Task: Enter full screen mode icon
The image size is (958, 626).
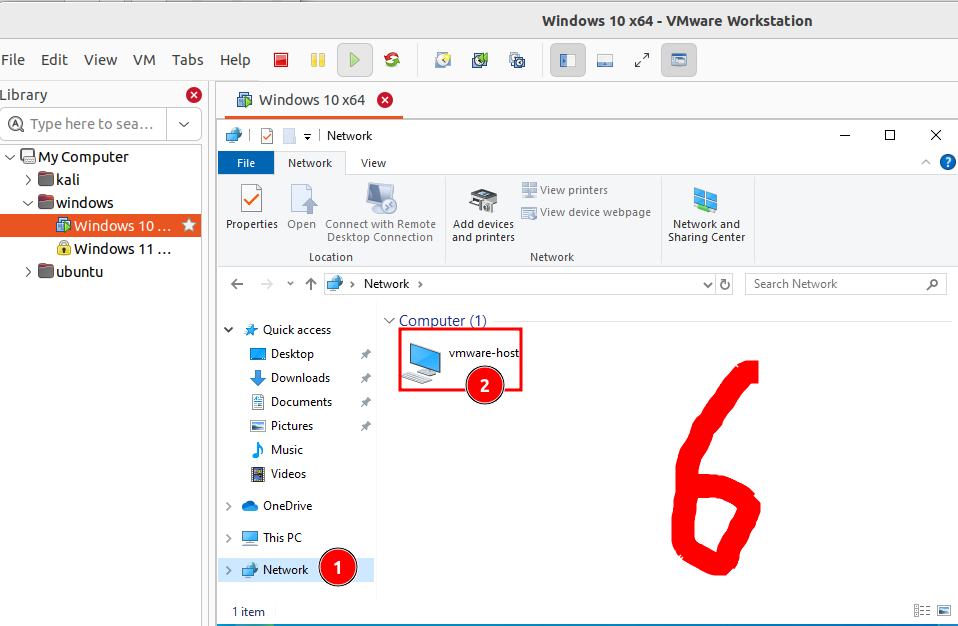Action: tap(642, 60)
